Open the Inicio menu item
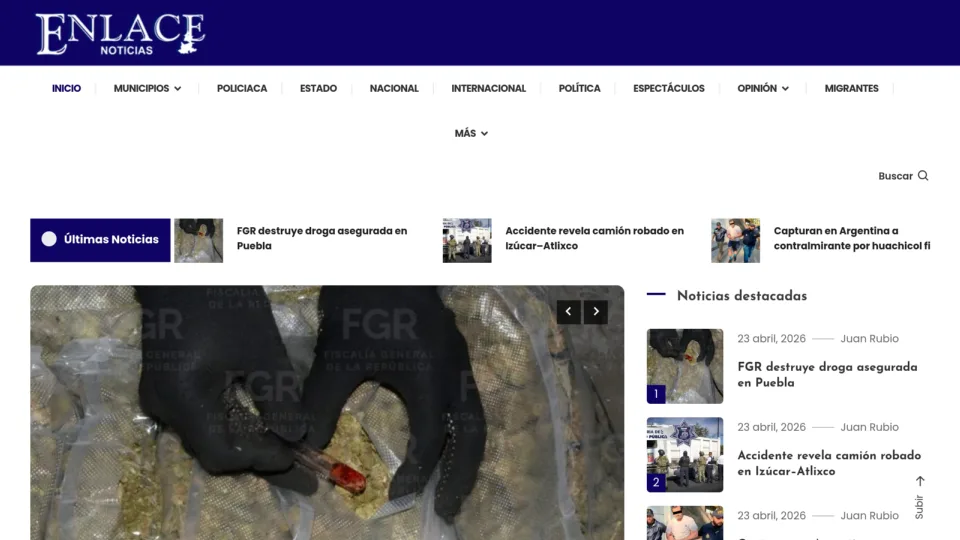The image size is (960, 540). pos(66,88)
